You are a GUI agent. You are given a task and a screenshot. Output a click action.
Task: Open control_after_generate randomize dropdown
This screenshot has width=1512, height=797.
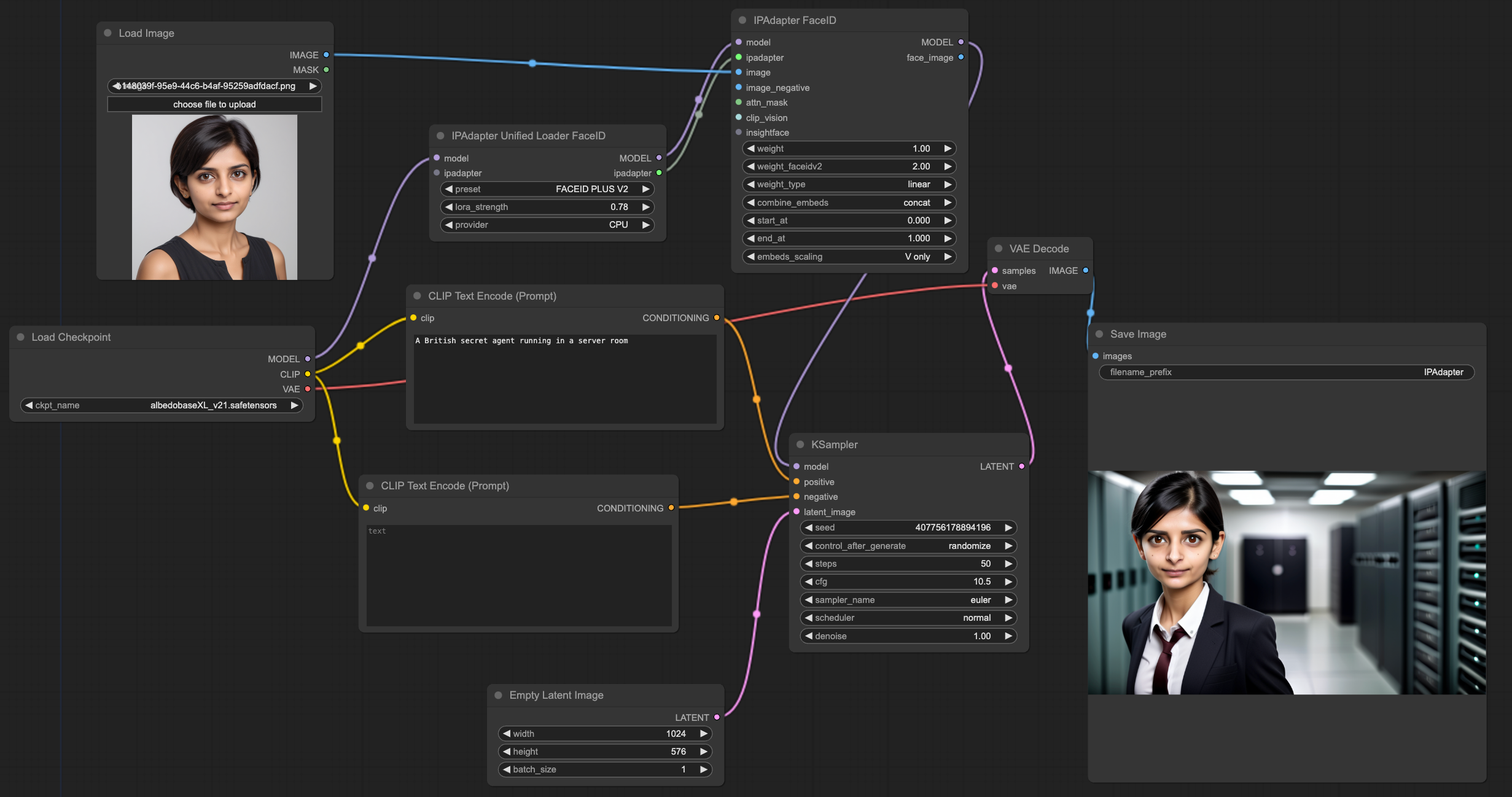point(908,546)
